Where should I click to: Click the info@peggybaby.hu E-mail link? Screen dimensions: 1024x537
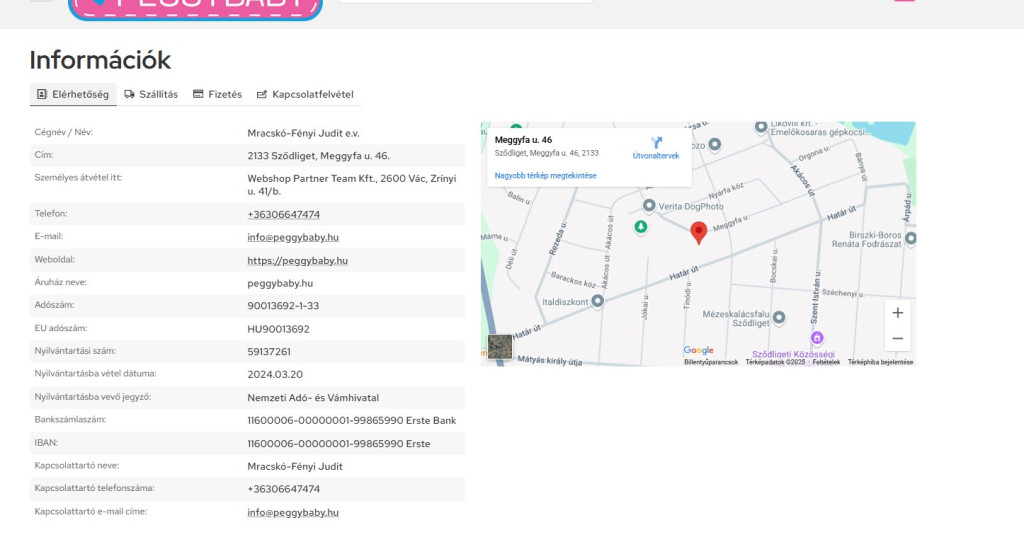pos(293,237)
